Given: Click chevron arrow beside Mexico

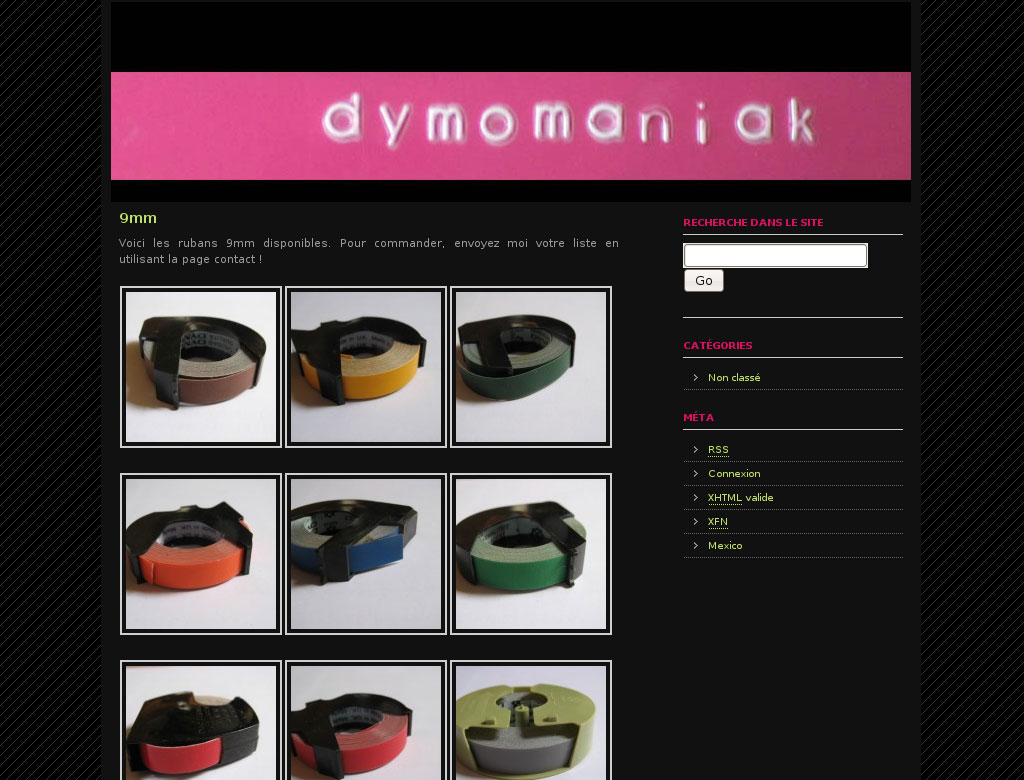Looking at the screenshot, I should (696, 545).
